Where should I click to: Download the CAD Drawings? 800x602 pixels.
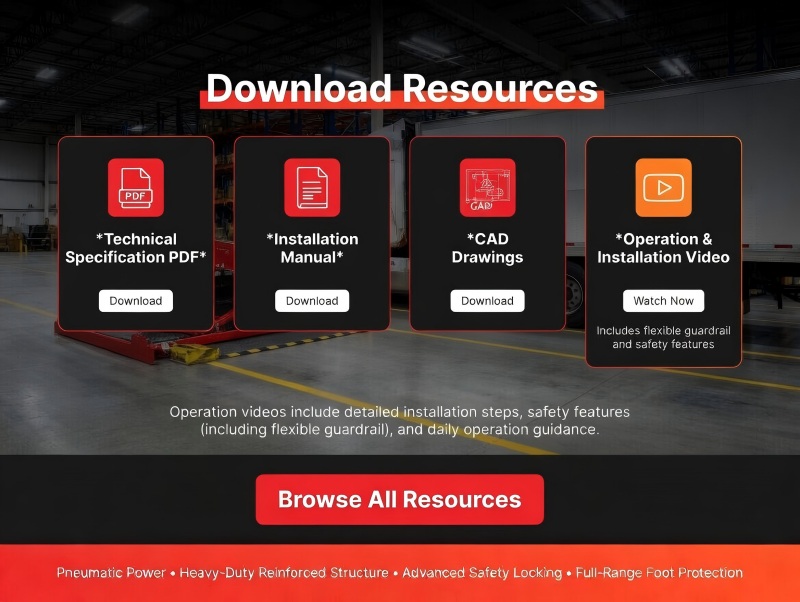tap(487, 301)
